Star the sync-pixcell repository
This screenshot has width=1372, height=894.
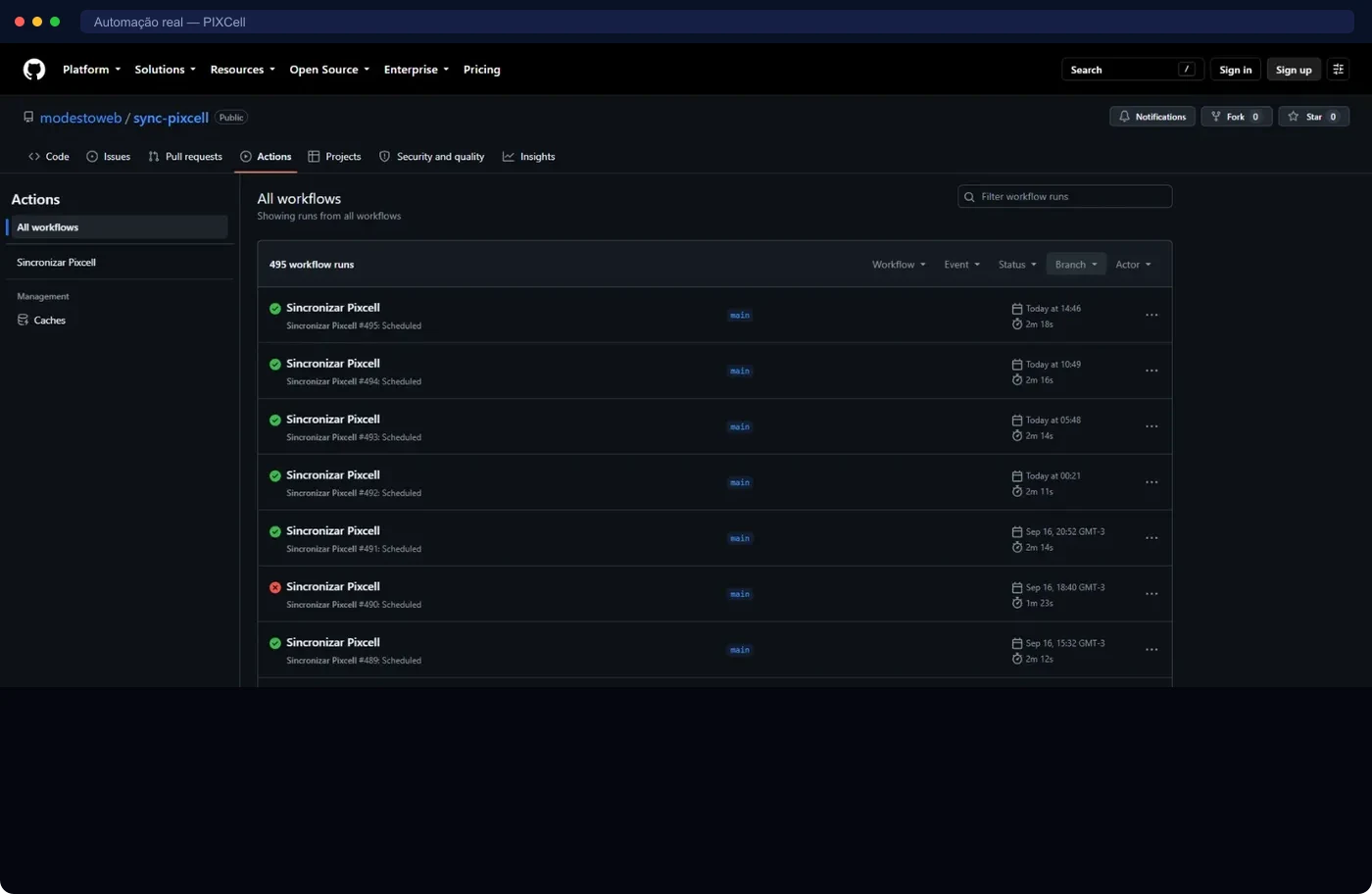(x=1313, y=117)
